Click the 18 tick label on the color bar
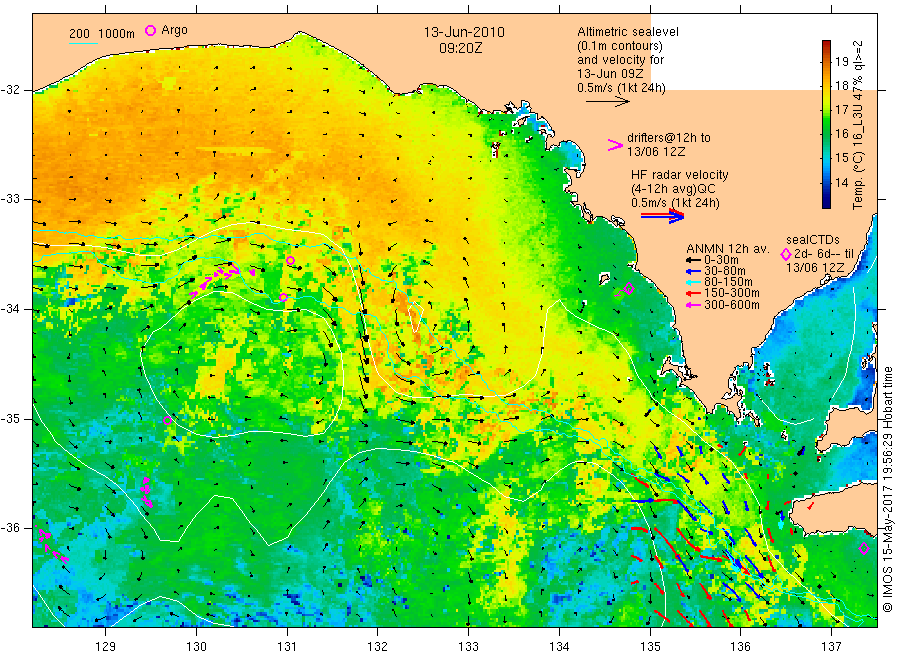This screenshot has height=660, width=900. pos(841,86)
